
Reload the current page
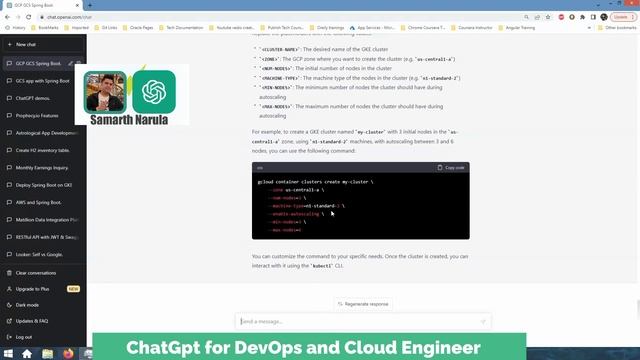click(29, 17)
